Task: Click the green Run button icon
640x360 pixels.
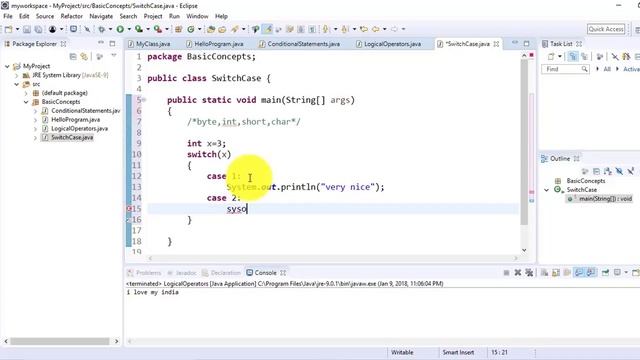Action: (120, 29)
